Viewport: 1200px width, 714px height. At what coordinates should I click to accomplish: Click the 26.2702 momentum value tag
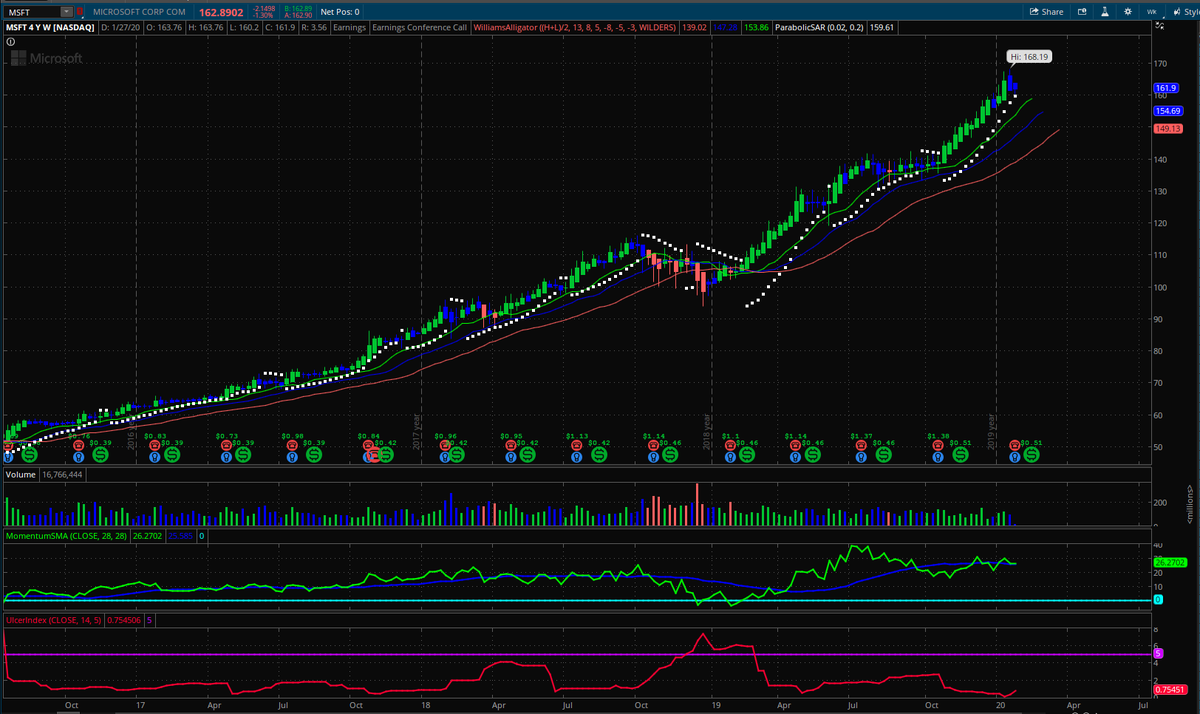pos(1169,563)
